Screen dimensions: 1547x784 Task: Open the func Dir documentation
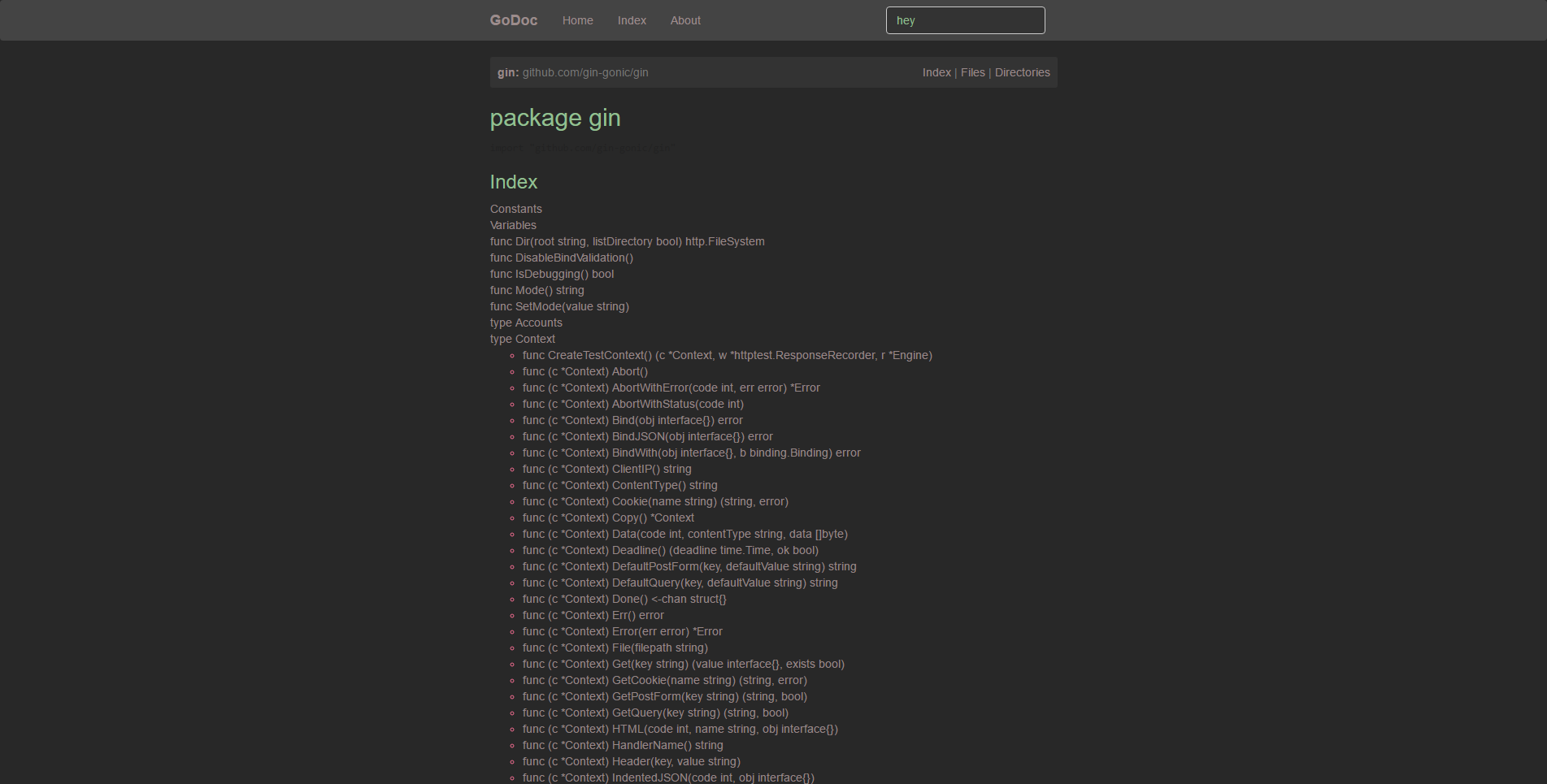[627, 241]
